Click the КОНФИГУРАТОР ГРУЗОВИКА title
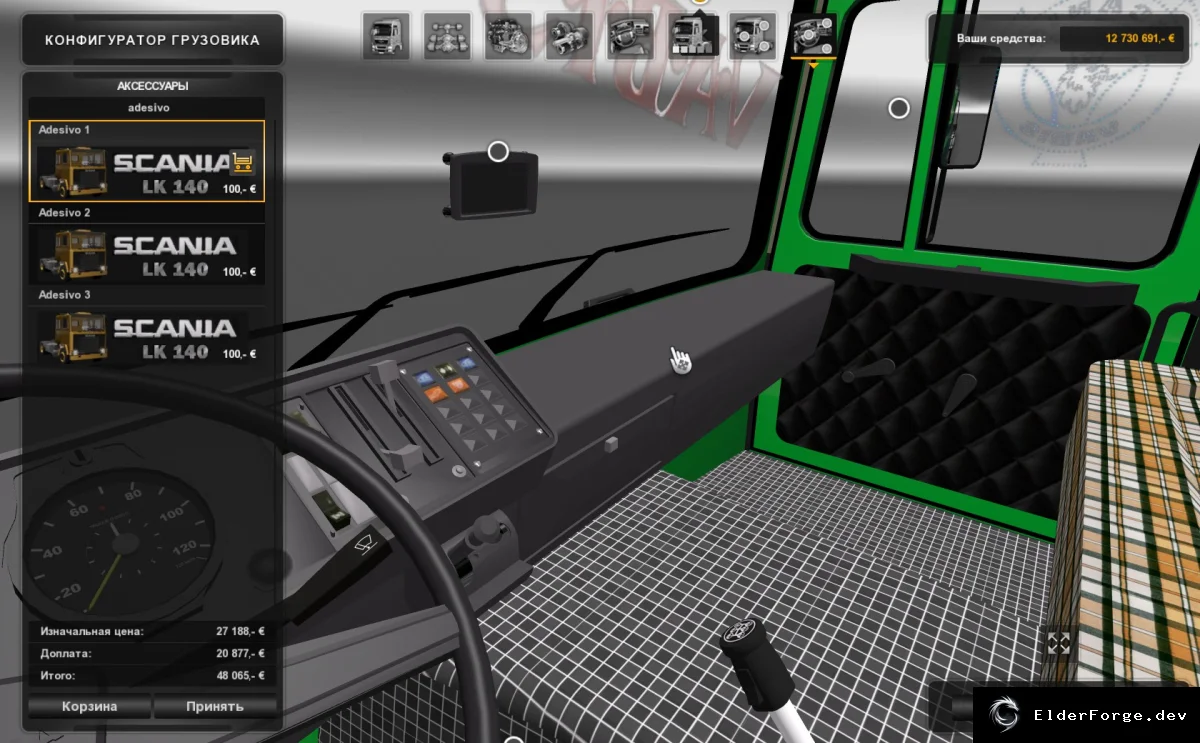 click(x=152, y=40)
